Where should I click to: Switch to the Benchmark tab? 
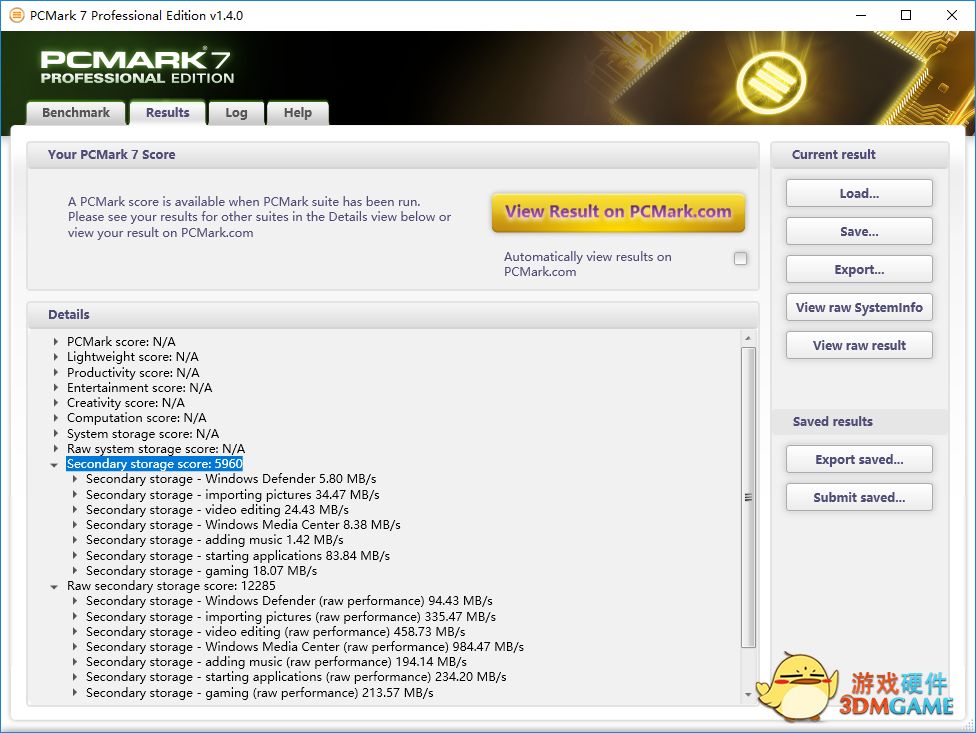point(76,113)
